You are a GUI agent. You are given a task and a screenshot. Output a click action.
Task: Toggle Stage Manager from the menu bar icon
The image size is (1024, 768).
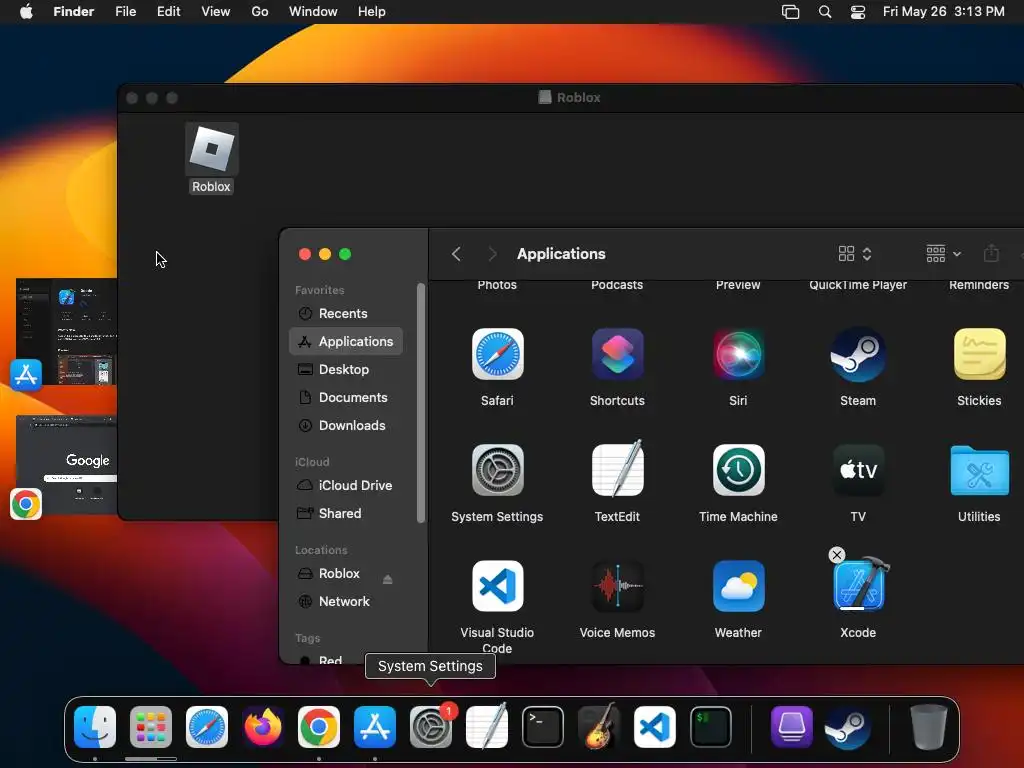(790, 12)
